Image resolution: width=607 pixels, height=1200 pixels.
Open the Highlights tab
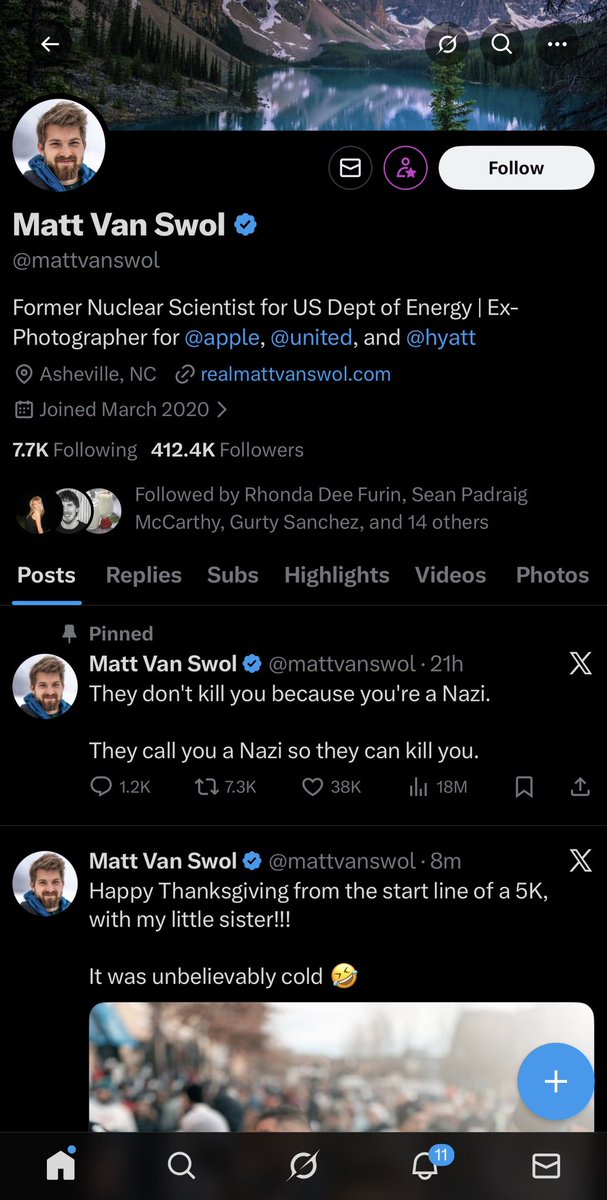pyautogui.click(x=336, y=575)
